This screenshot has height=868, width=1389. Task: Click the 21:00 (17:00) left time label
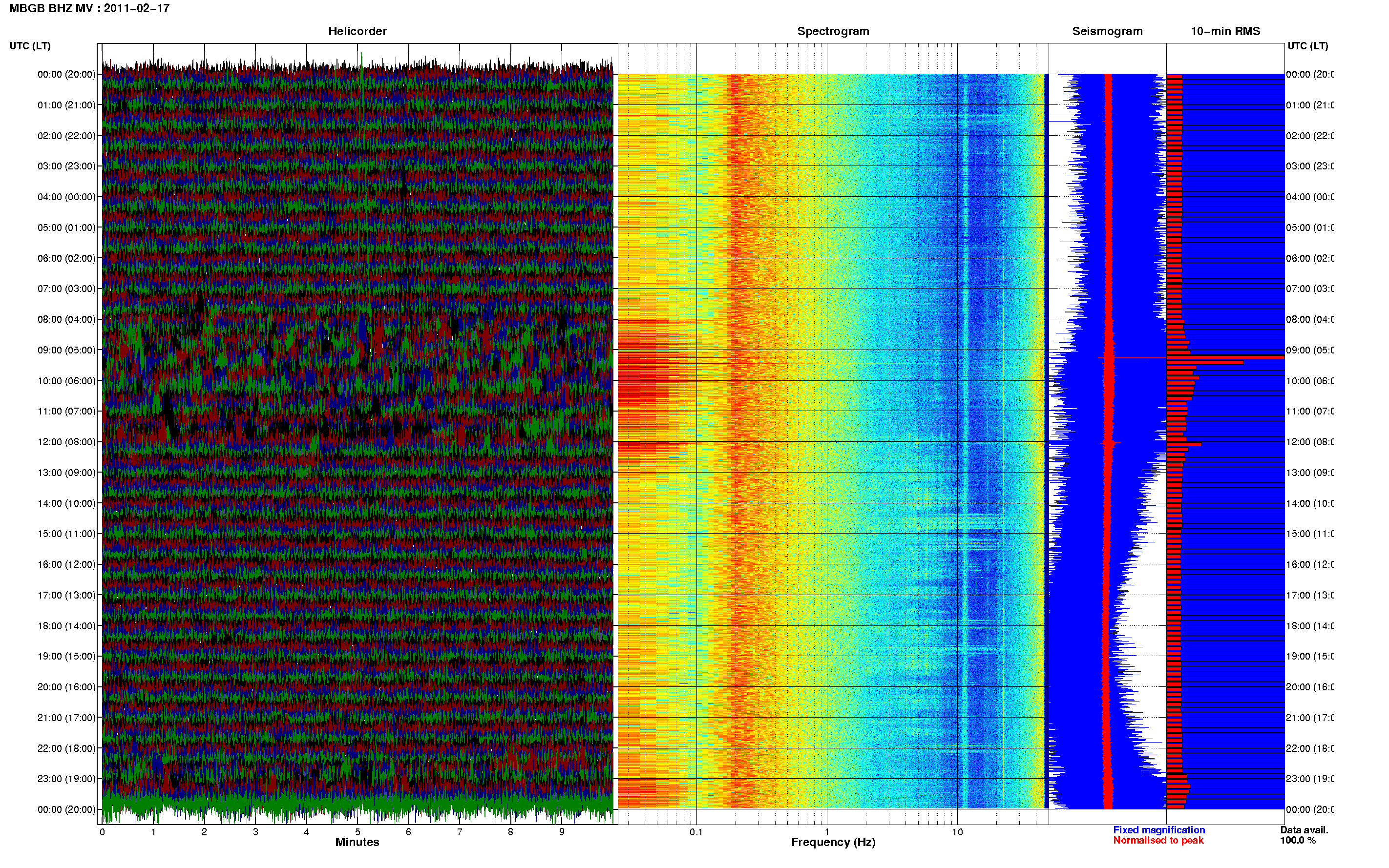(x=66, y=718)
